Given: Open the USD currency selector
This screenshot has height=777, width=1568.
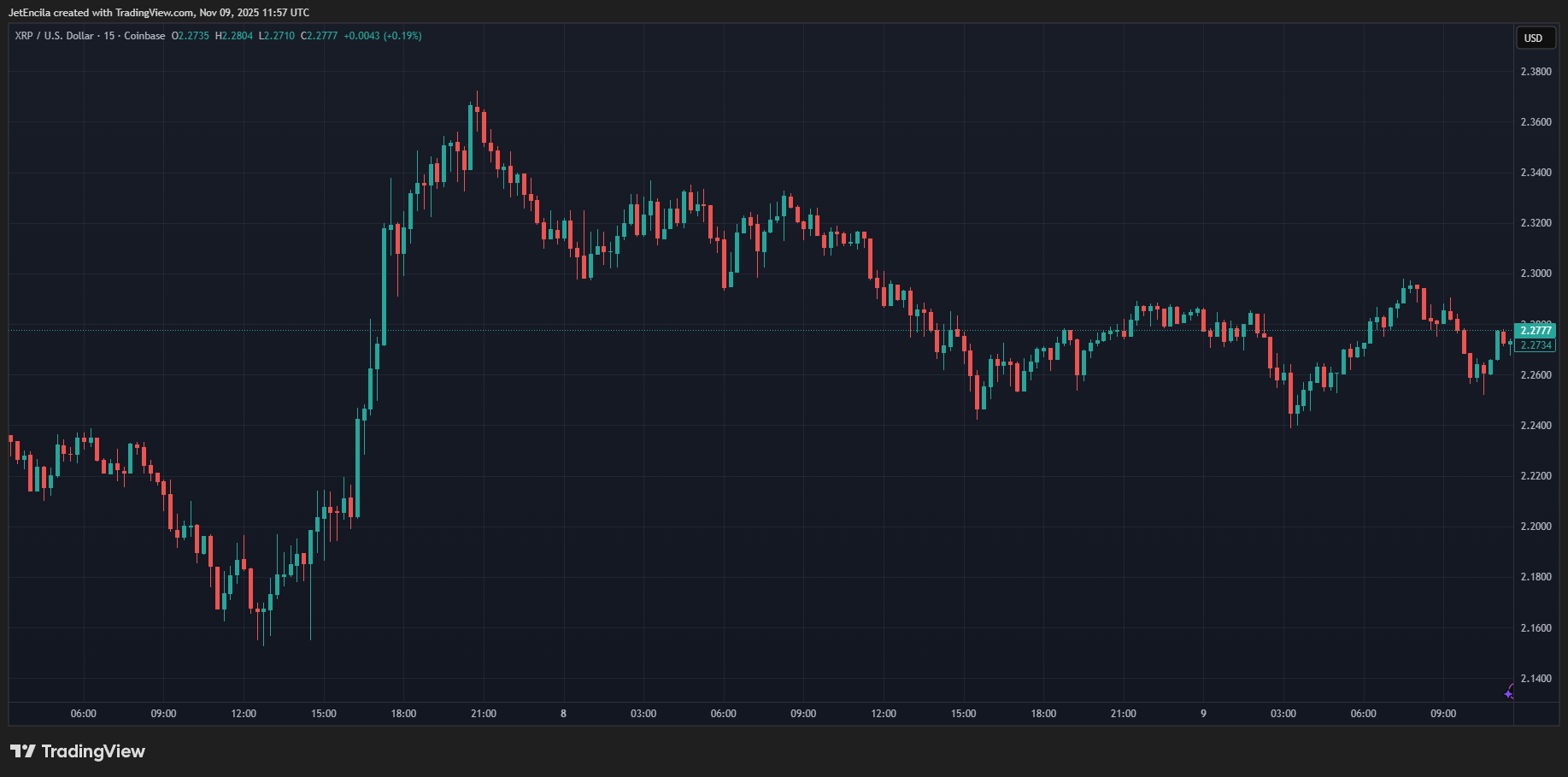Looking at the screenshot, I should coord(1534,38).
